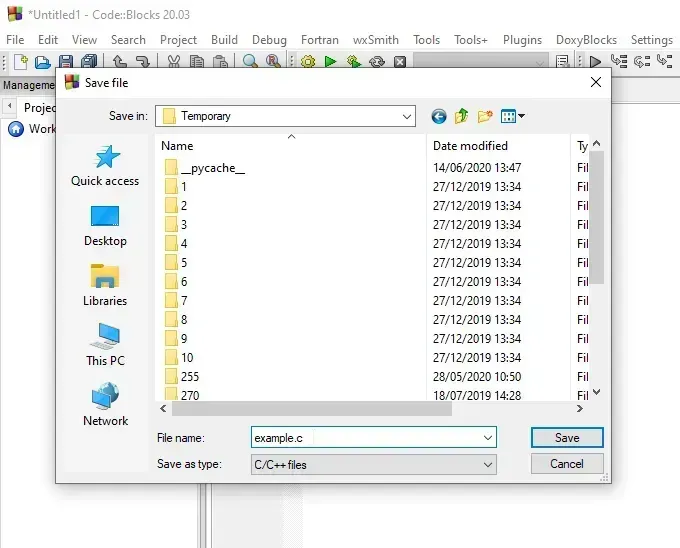Open the DoxyBlocks menu
680x548 pixels.
pos(586,40)
